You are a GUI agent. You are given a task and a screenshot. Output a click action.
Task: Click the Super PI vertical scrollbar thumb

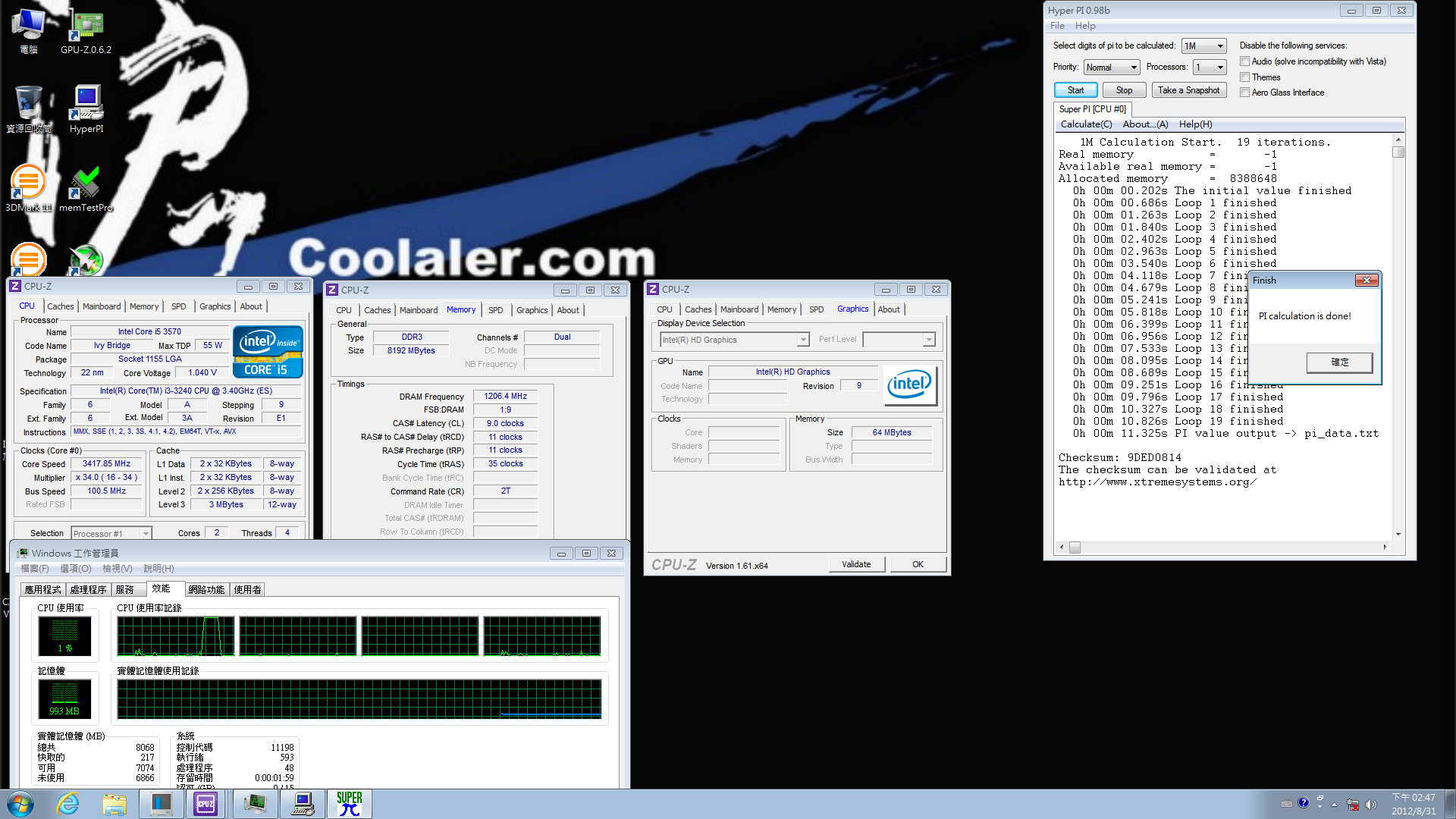coord(1398,152)
